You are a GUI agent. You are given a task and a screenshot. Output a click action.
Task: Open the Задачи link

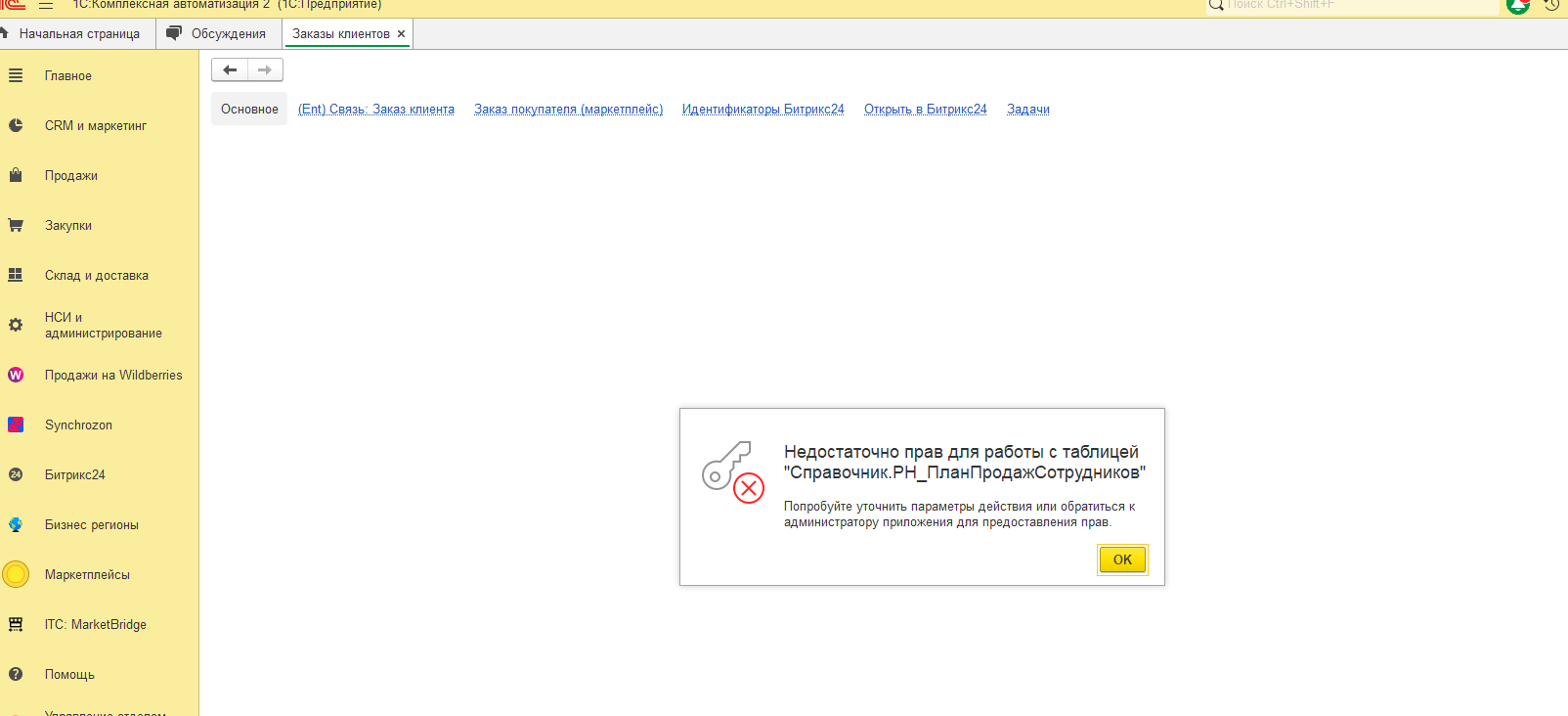pos(1028,110)
